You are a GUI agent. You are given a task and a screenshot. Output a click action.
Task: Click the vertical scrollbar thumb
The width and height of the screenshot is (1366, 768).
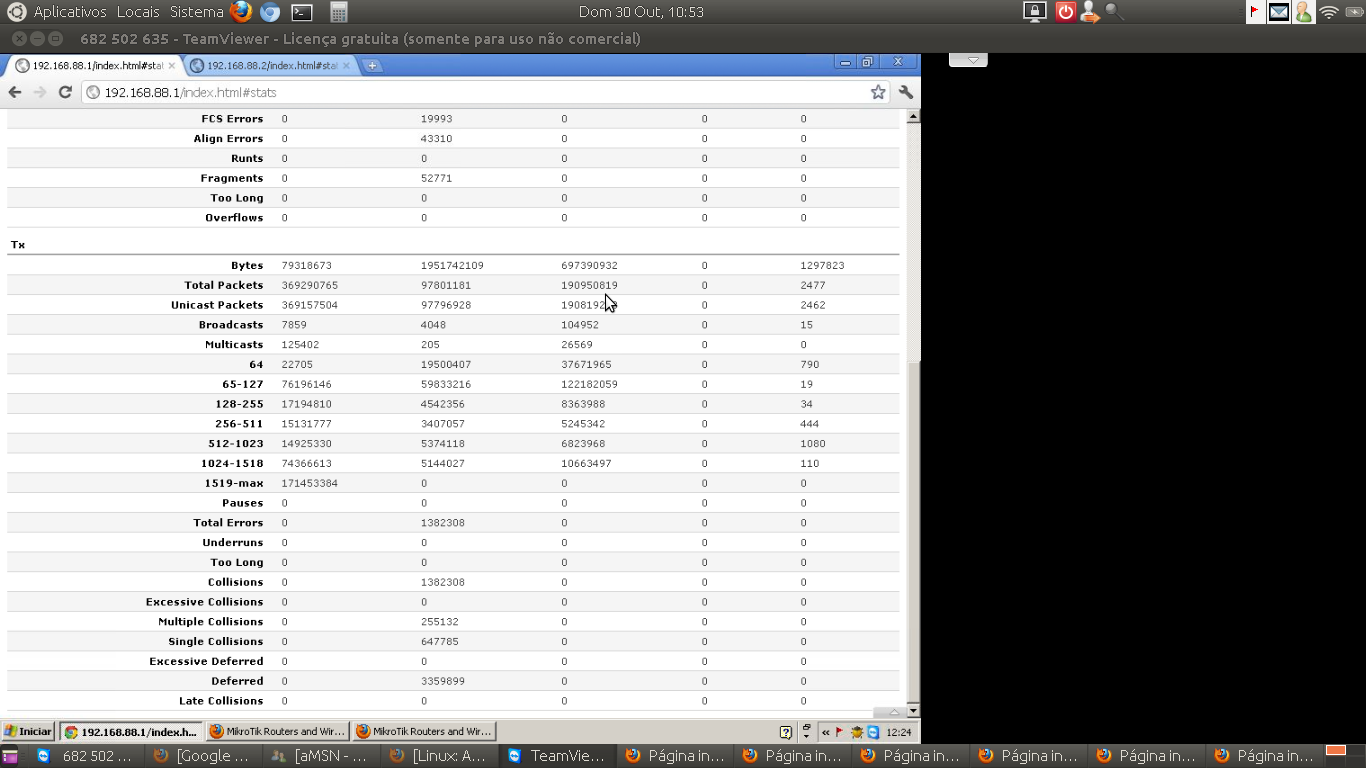pyautogui.click(x=913, y=530)
